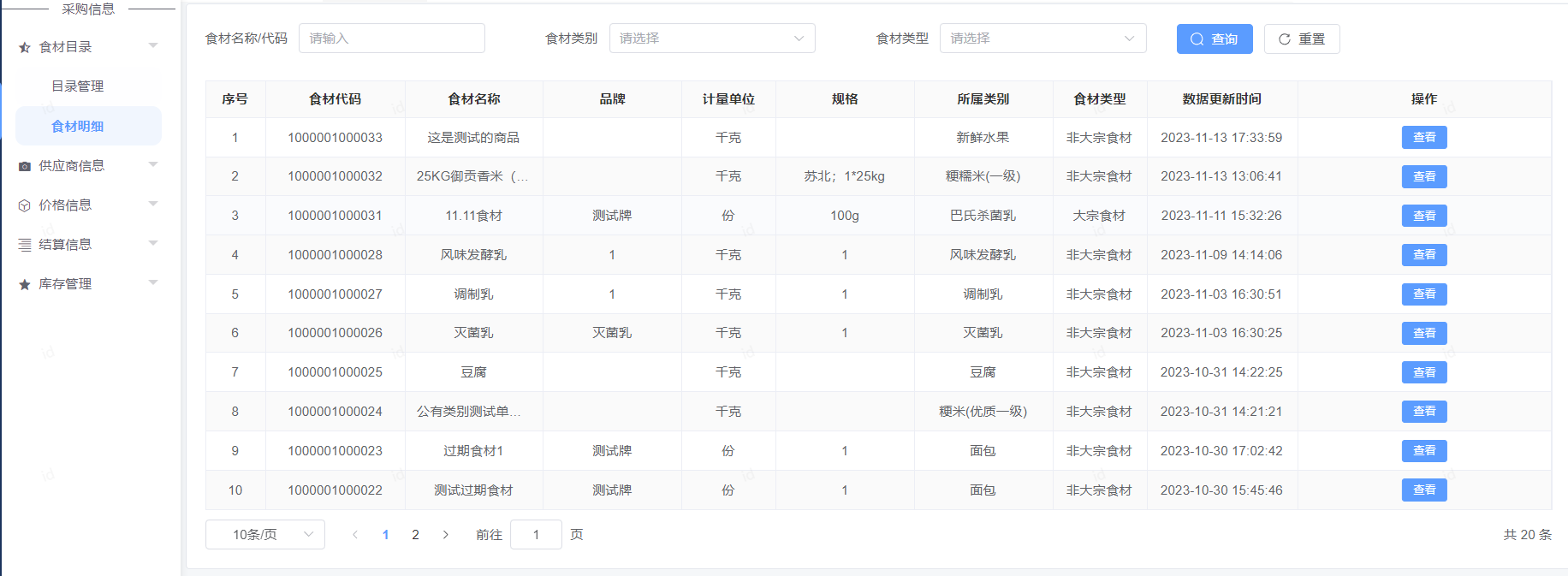Click the 食材类型 column header
Viewport: 1568px width, 576px height.
pos(1100,99)
